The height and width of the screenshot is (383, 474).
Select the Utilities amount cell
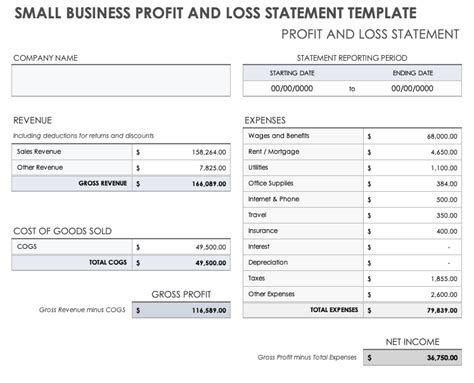[413, 168]
